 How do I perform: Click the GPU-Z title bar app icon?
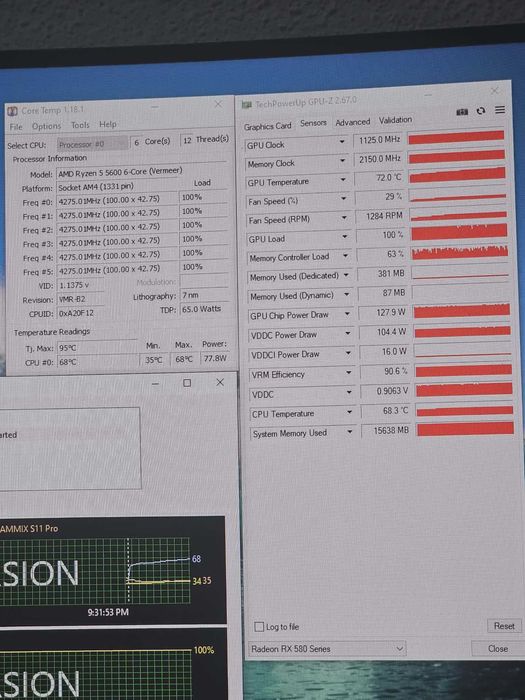[246, 105]
